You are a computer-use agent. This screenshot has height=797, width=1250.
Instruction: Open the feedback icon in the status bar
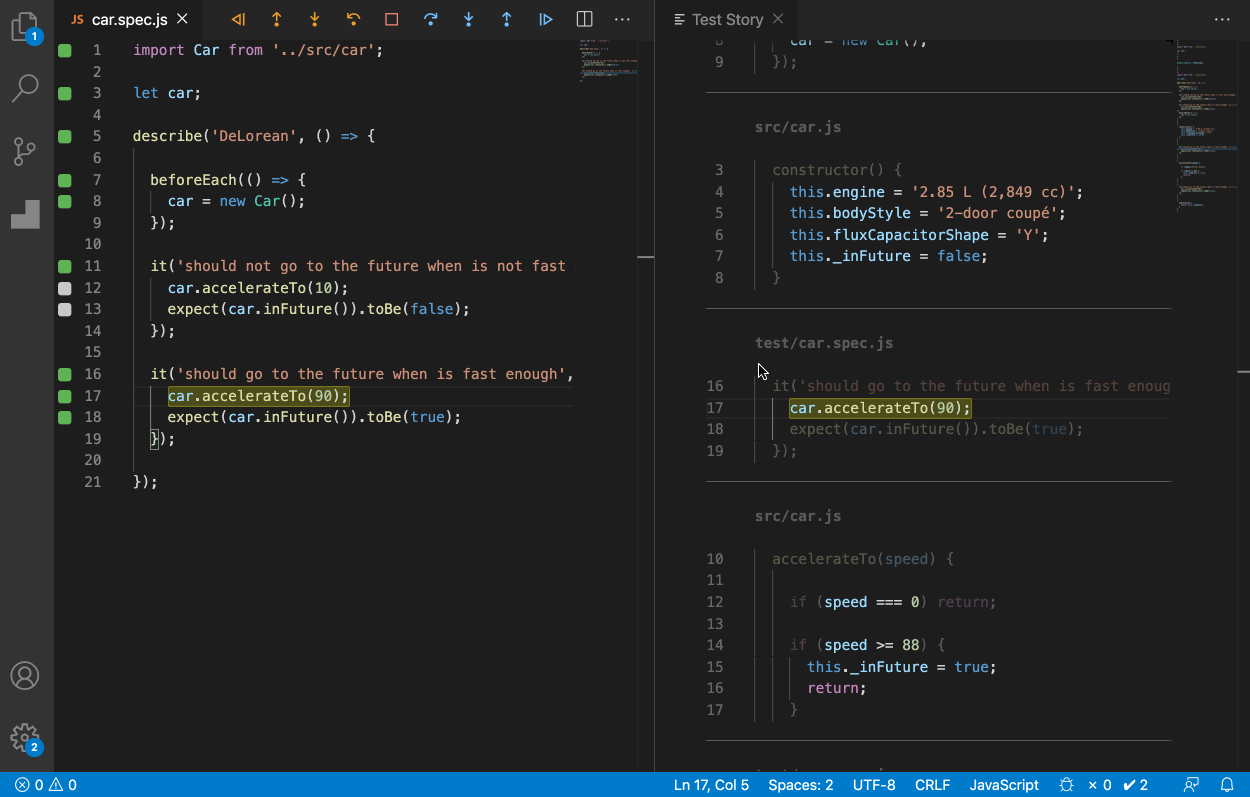pyautogui.click(x=1191, y=785)
